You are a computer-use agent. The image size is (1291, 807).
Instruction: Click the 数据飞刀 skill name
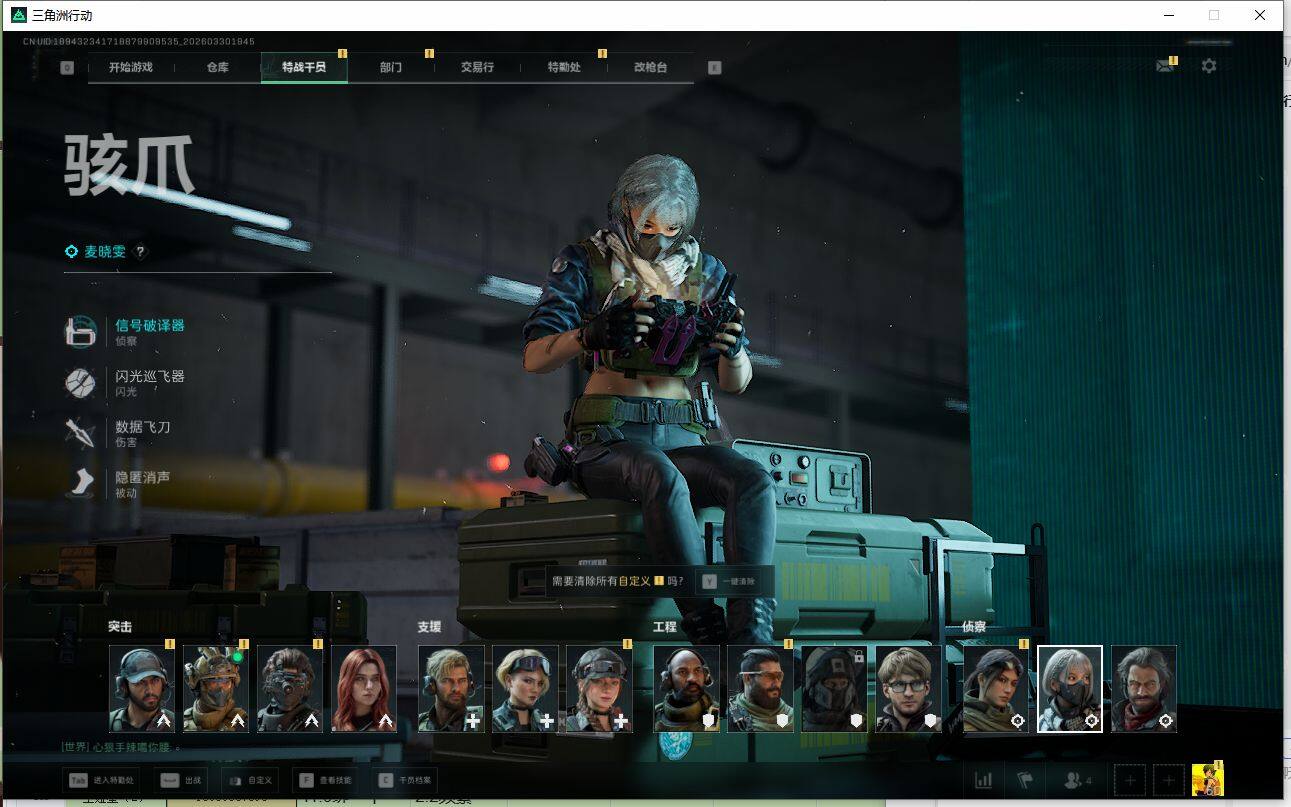click(x=143, y=427)
